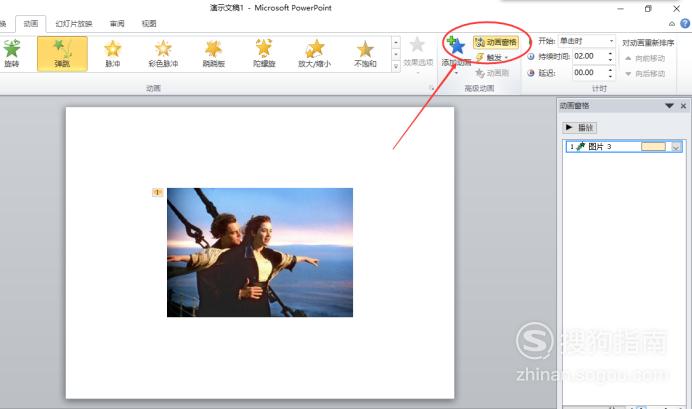Choose the 陀螺旋 (Spin) emphasis animation
The height and width of the screenshot is (409, 692).
coord(264,53)
